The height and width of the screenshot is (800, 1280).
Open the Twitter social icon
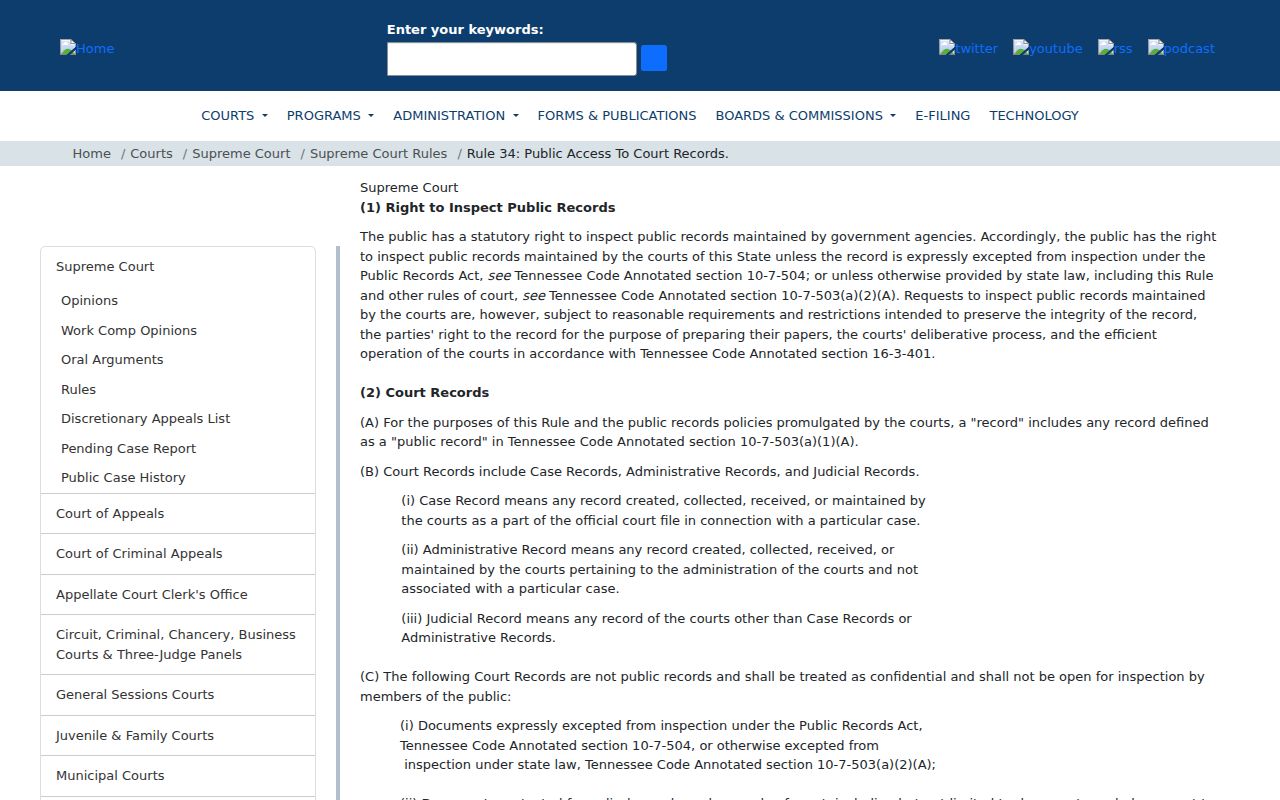coord(968,48)
